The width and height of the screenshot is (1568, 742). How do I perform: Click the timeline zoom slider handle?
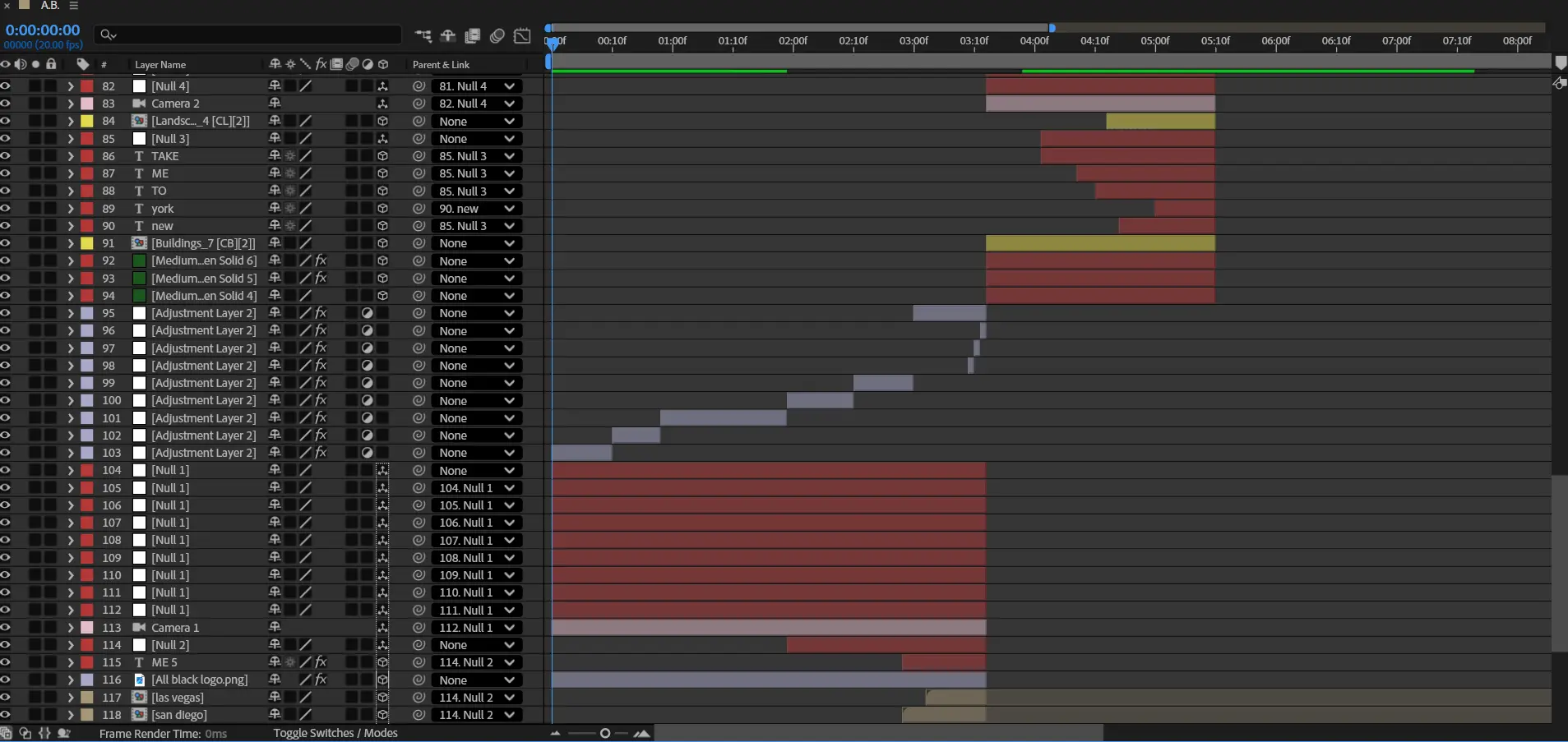coord(605,733)
